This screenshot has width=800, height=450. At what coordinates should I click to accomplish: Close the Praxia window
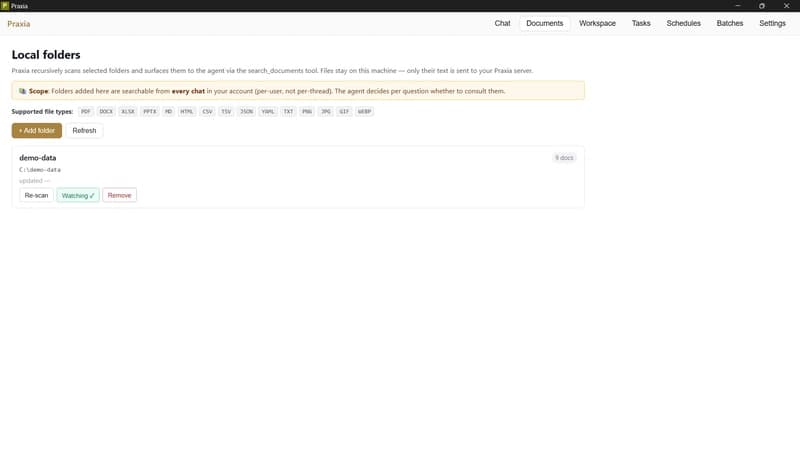(x=786, y=6)
